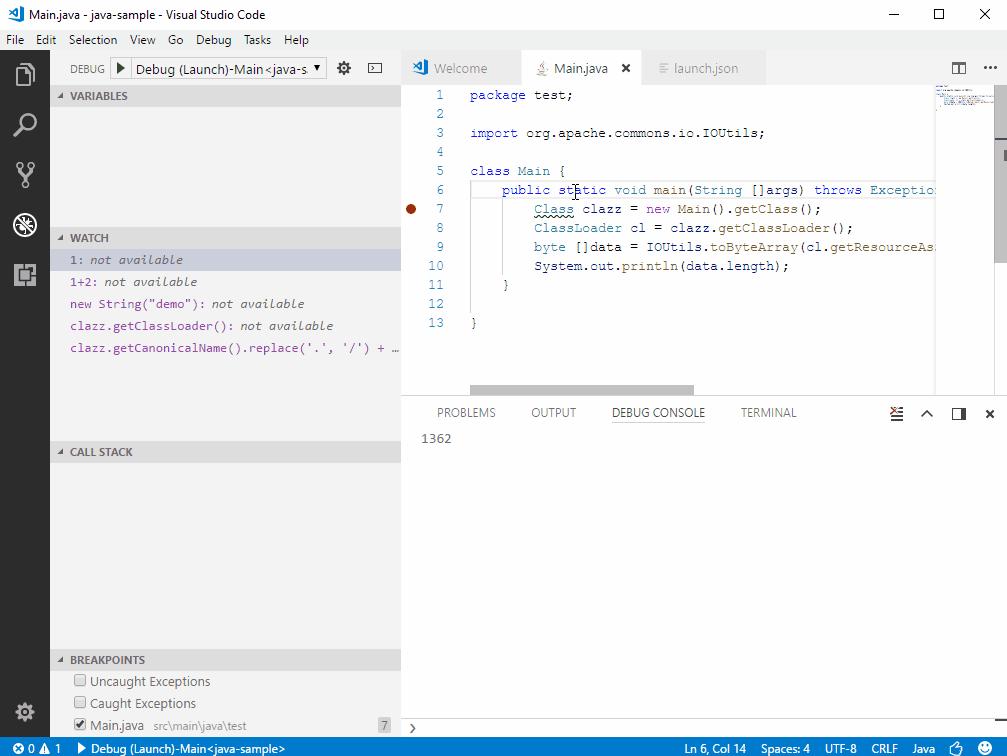Enable the Uncaught Exceptions checkbox

[79, 681]
